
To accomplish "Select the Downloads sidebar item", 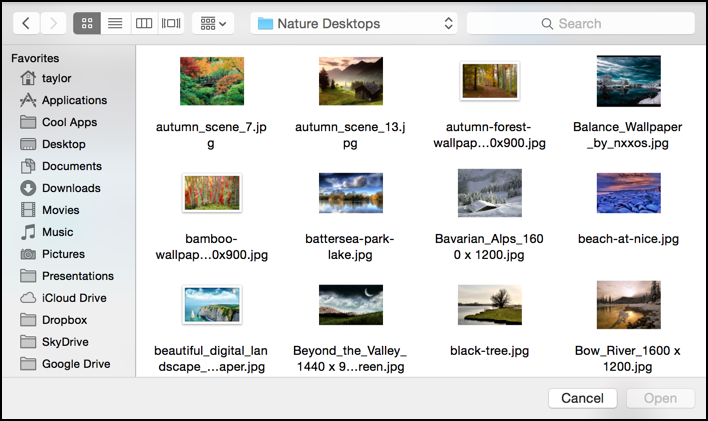I will click(70, 188).
